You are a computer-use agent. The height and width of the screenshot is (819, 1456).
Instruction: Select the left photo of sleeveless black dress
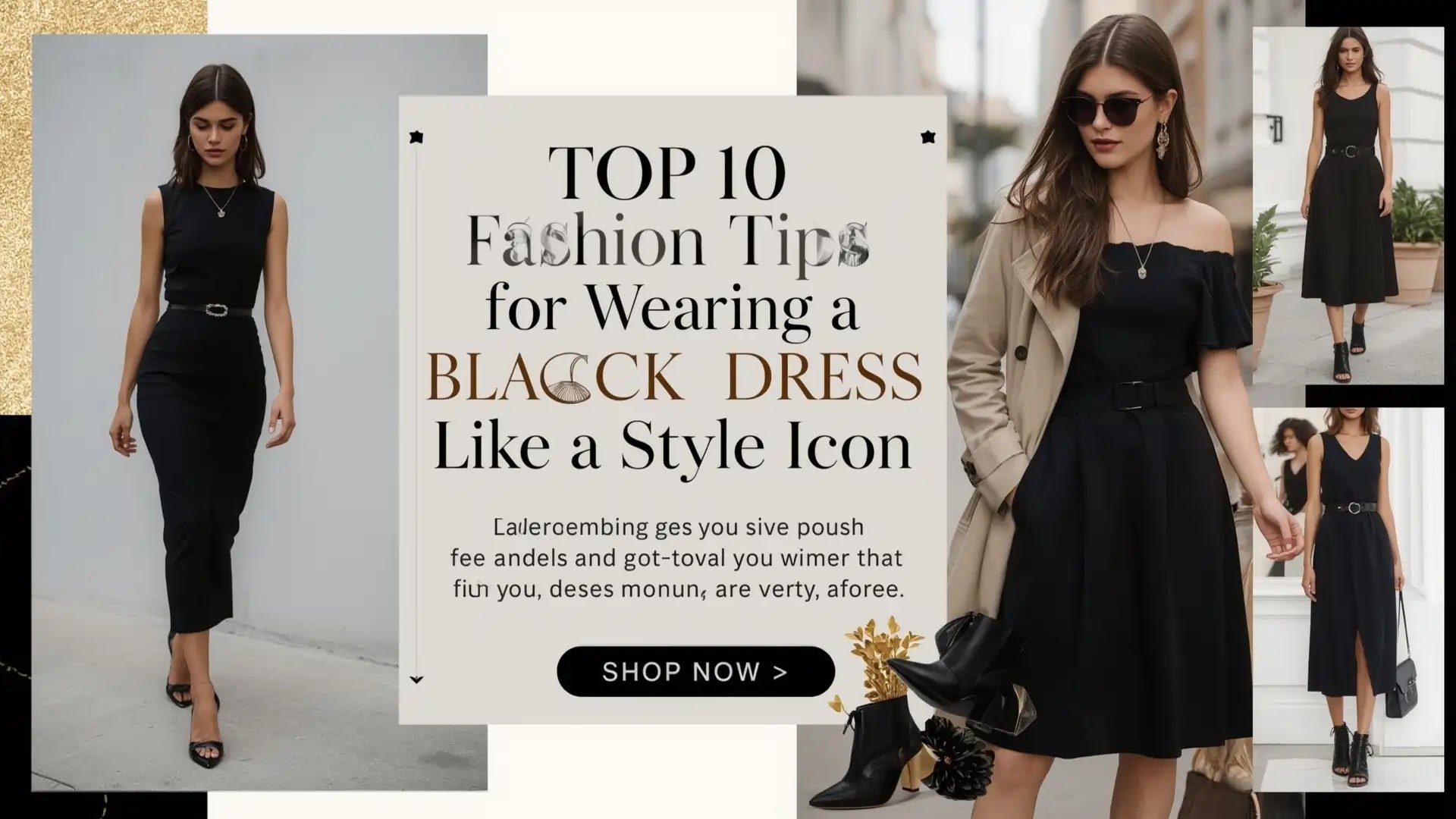coord(259,413)
